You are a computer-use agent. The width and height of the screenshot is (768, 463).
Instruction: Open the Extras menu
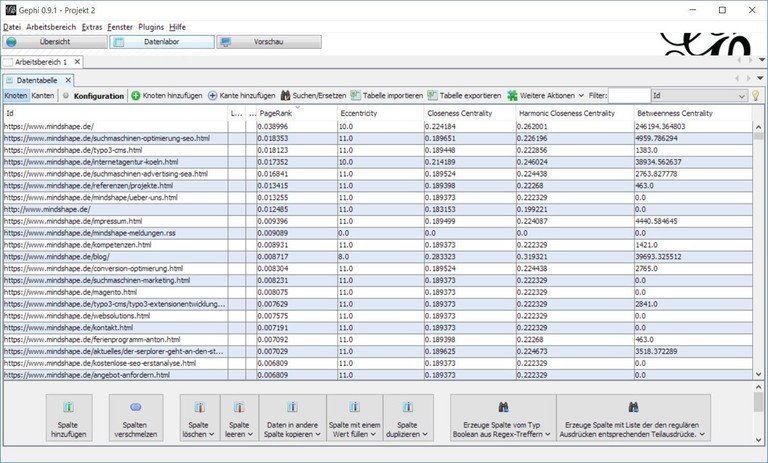pos(92,27)
